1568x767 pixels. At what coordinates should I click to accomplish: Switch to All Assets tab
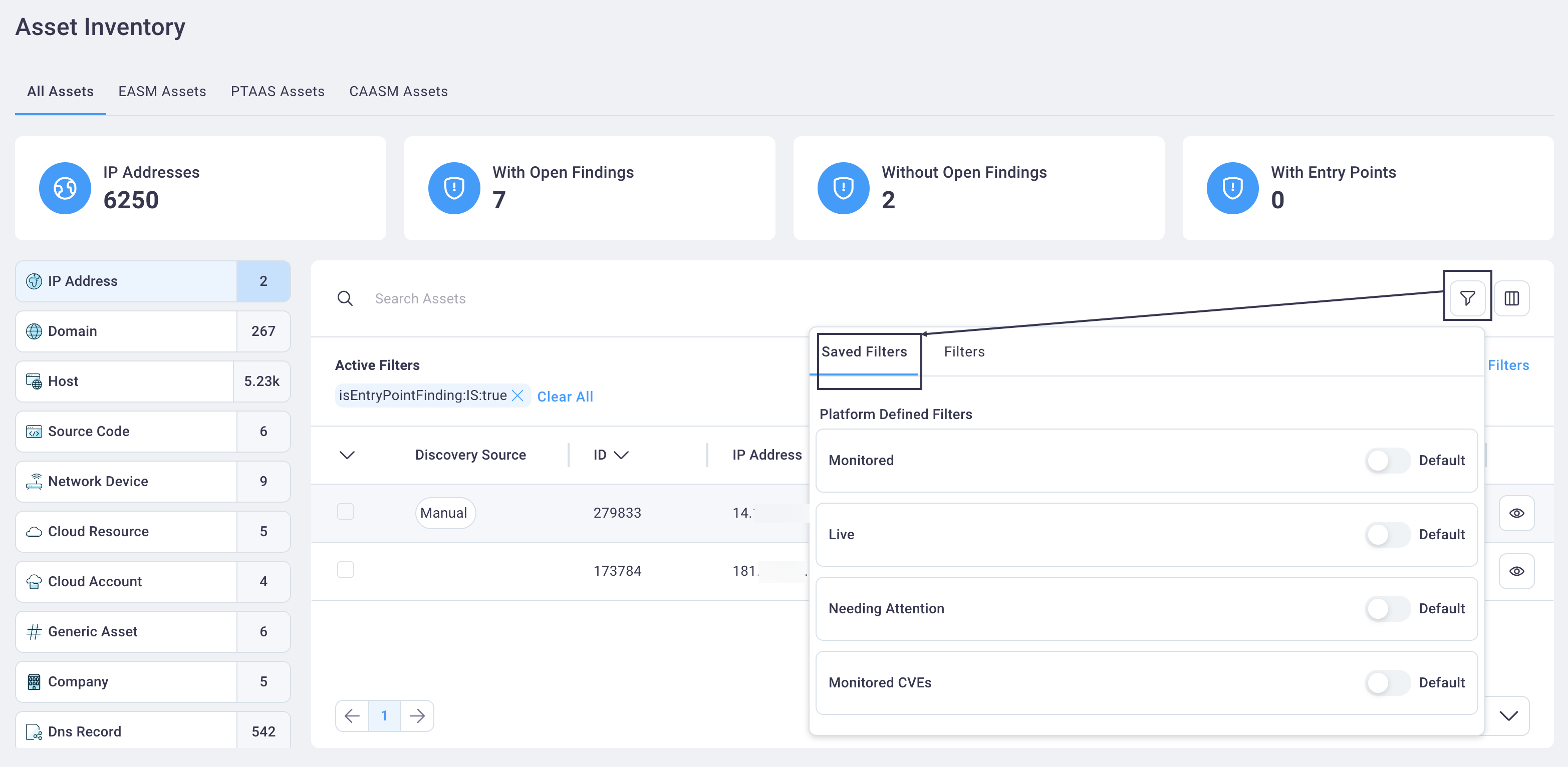(60, 91)
